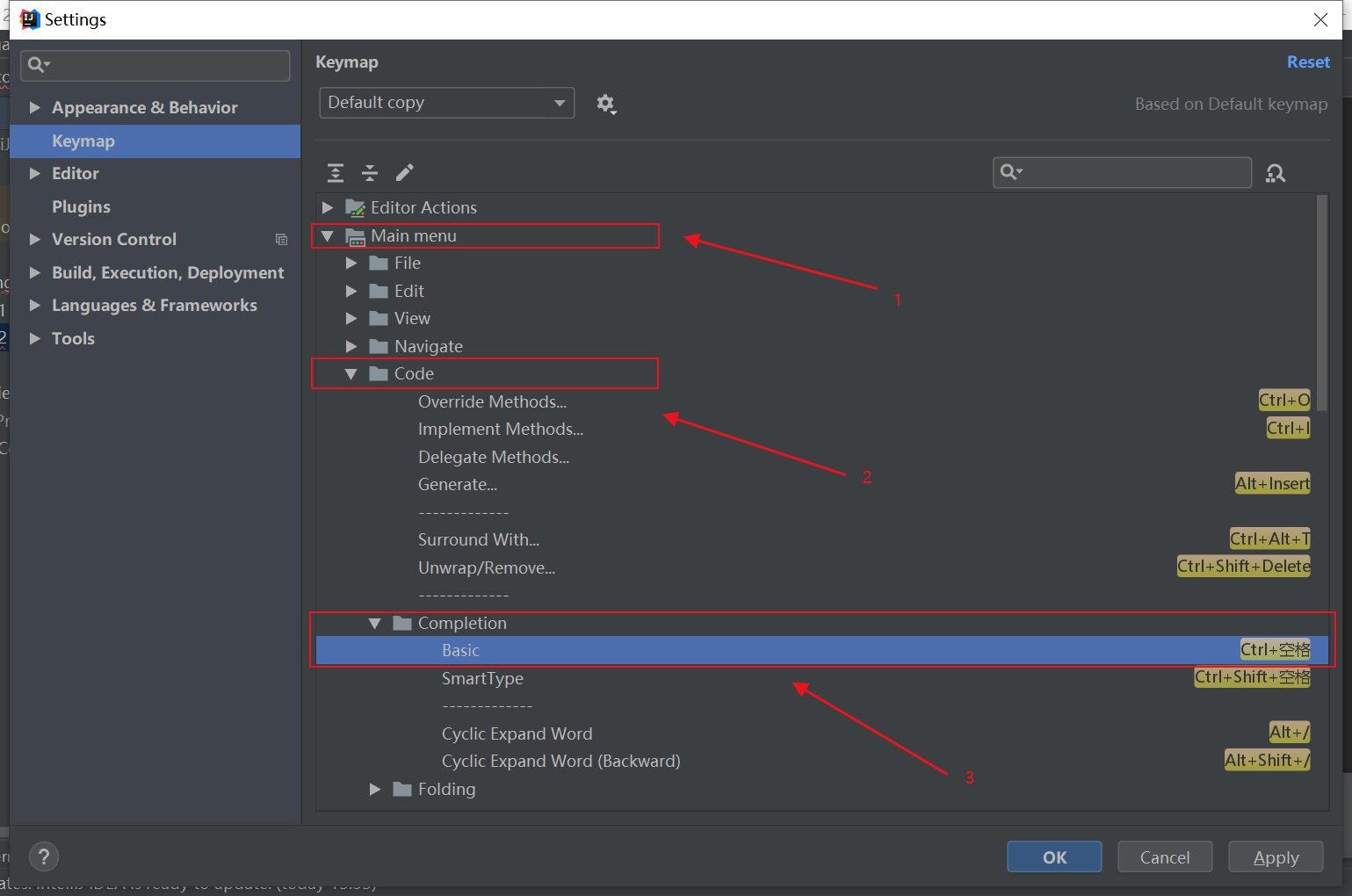The image size is (1352, 896).
Task: Click the Editor Actions folder icon
Action: (355, 208)
